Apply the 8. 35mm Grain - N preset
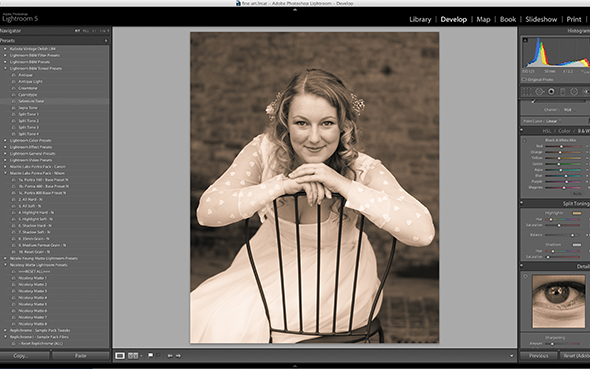590x369 pixels. [x=34, y=239]
